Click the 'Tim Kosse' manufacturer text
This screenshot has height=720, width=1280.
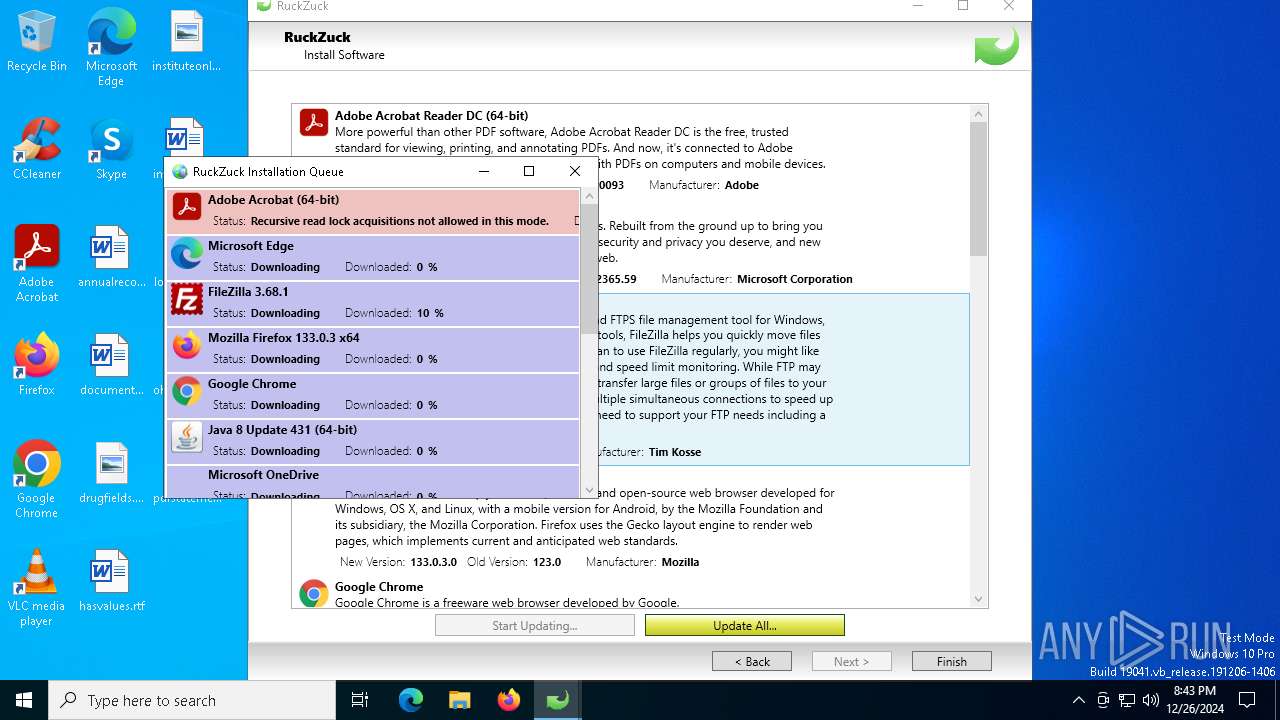(x=674, y=452)
